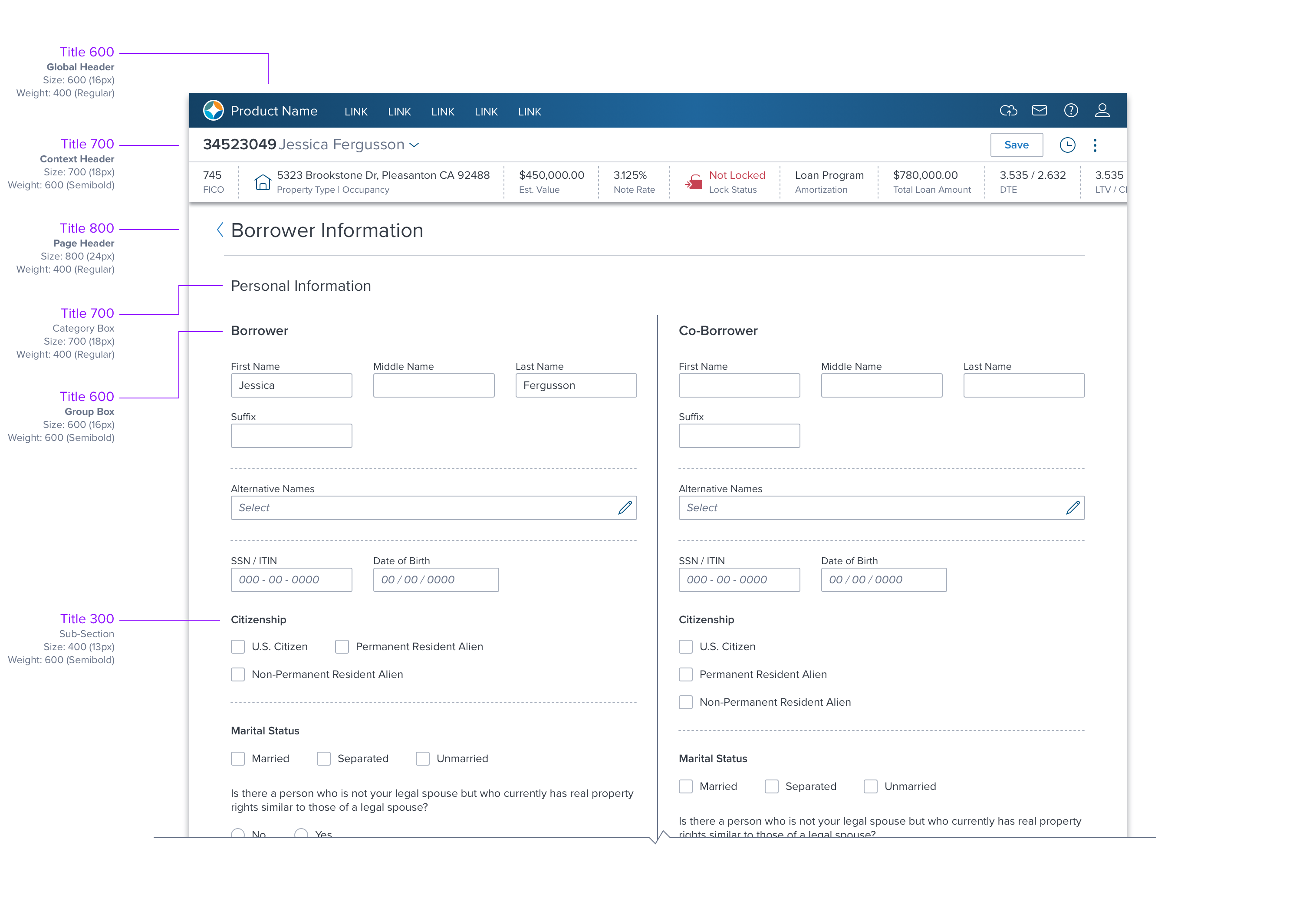Expand the Jessica Fergusson borrower dropdown
The image size is (1316, 921).
[414, 145]
